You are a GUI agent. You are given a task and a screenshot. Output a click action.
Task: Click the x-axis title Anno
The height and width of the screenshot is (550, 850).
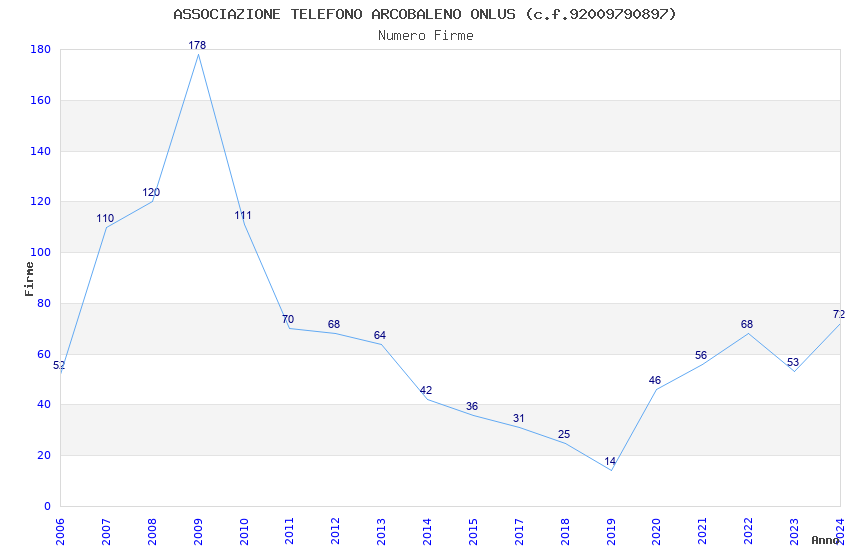[x=825, y=540]
